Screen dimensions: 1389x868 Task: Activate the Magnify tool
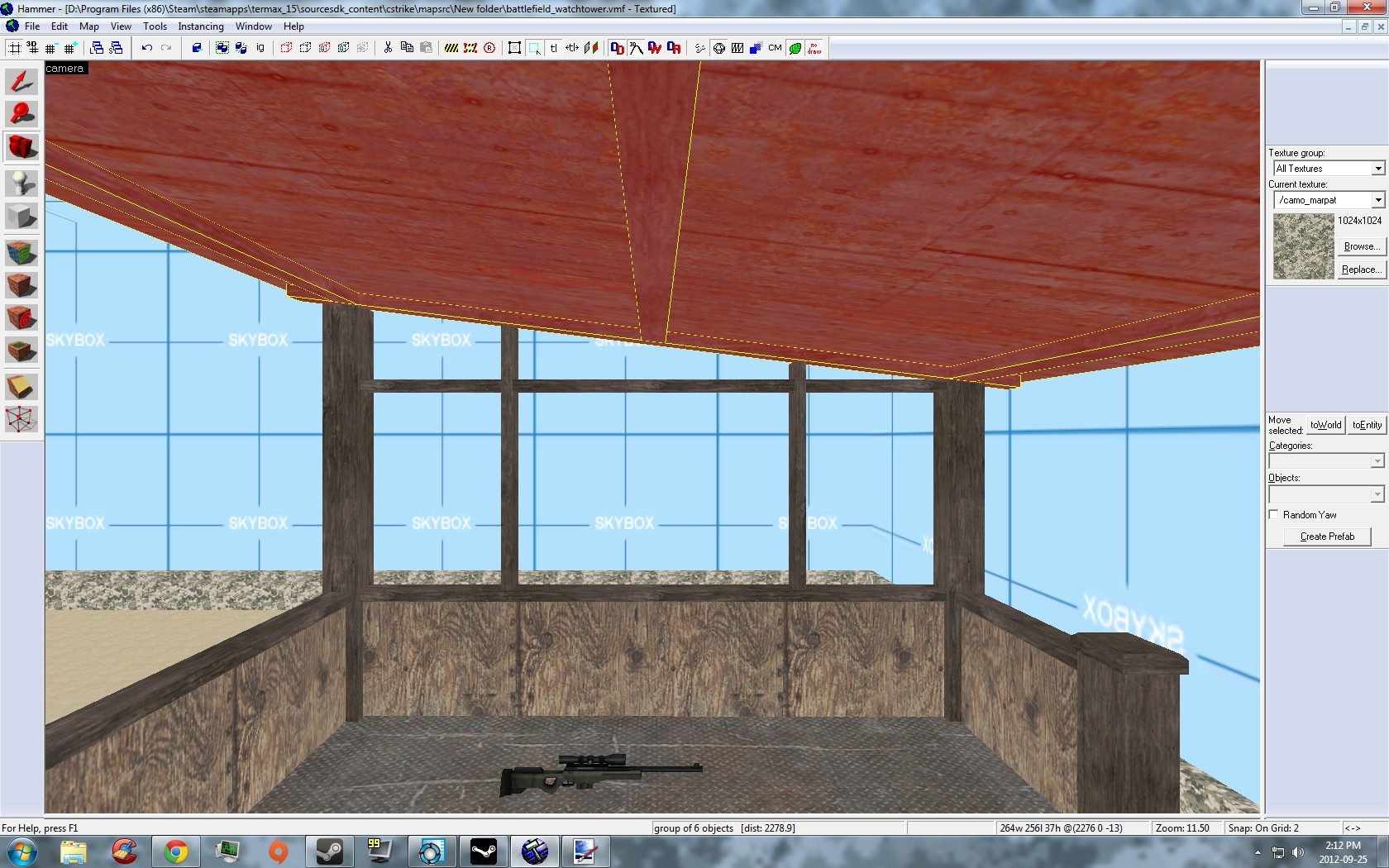click(21, 114)
